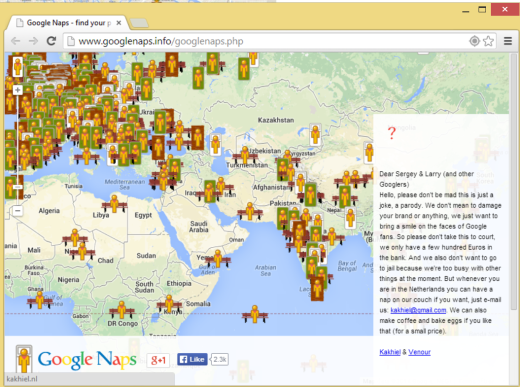Zoom out the map with minus button
520x387 pixels.
tap(18, 211)
